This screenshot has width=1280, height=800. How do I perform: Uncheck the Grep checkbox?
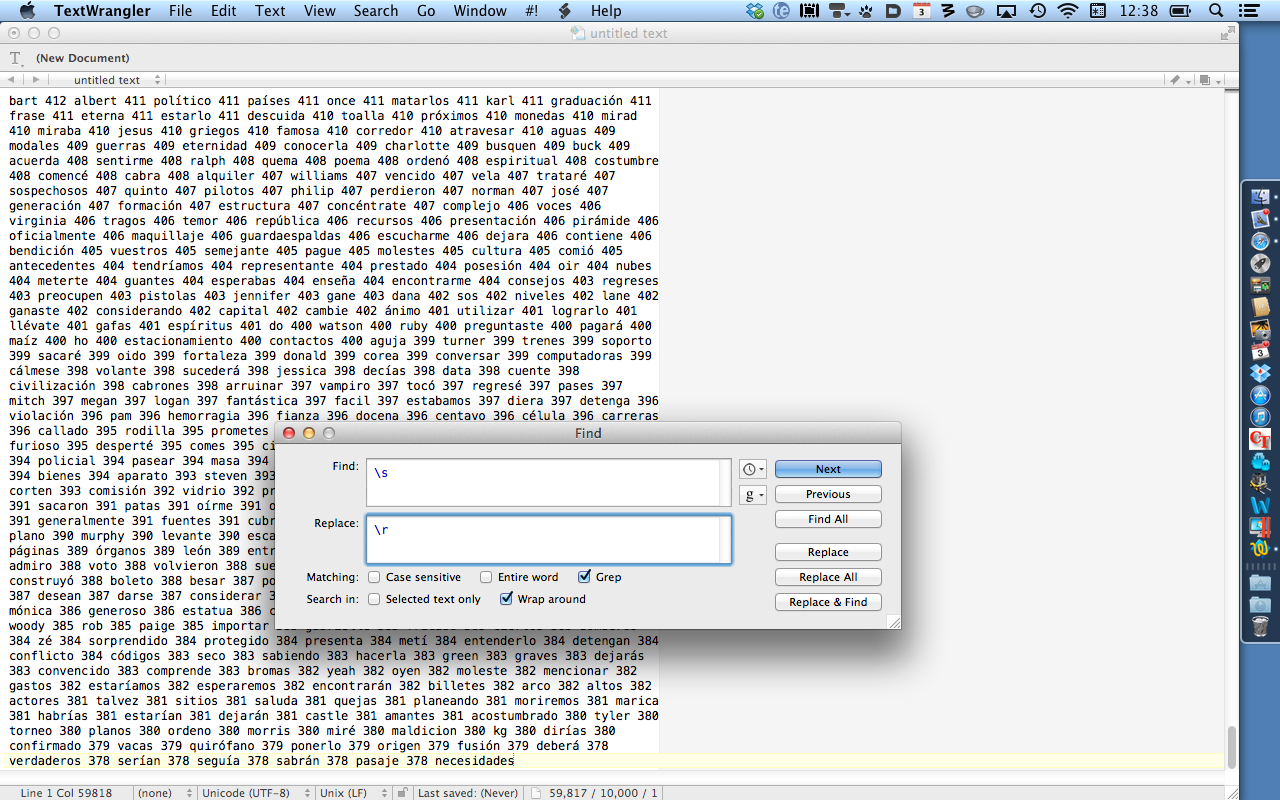(x=584, y=577)
